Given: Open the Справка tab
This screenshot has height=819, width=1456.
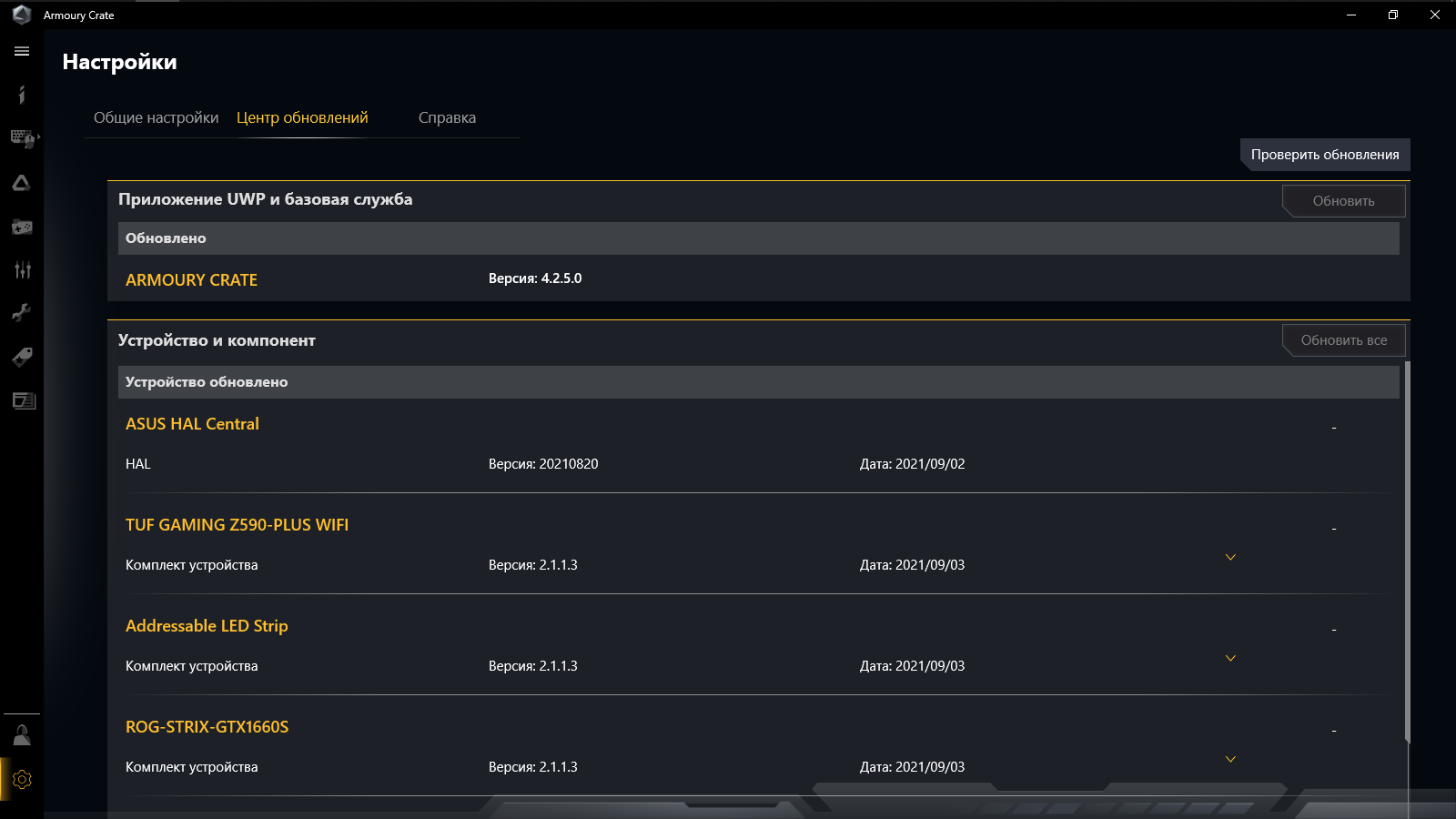Looking at the screenshot, I should [447, 117].
